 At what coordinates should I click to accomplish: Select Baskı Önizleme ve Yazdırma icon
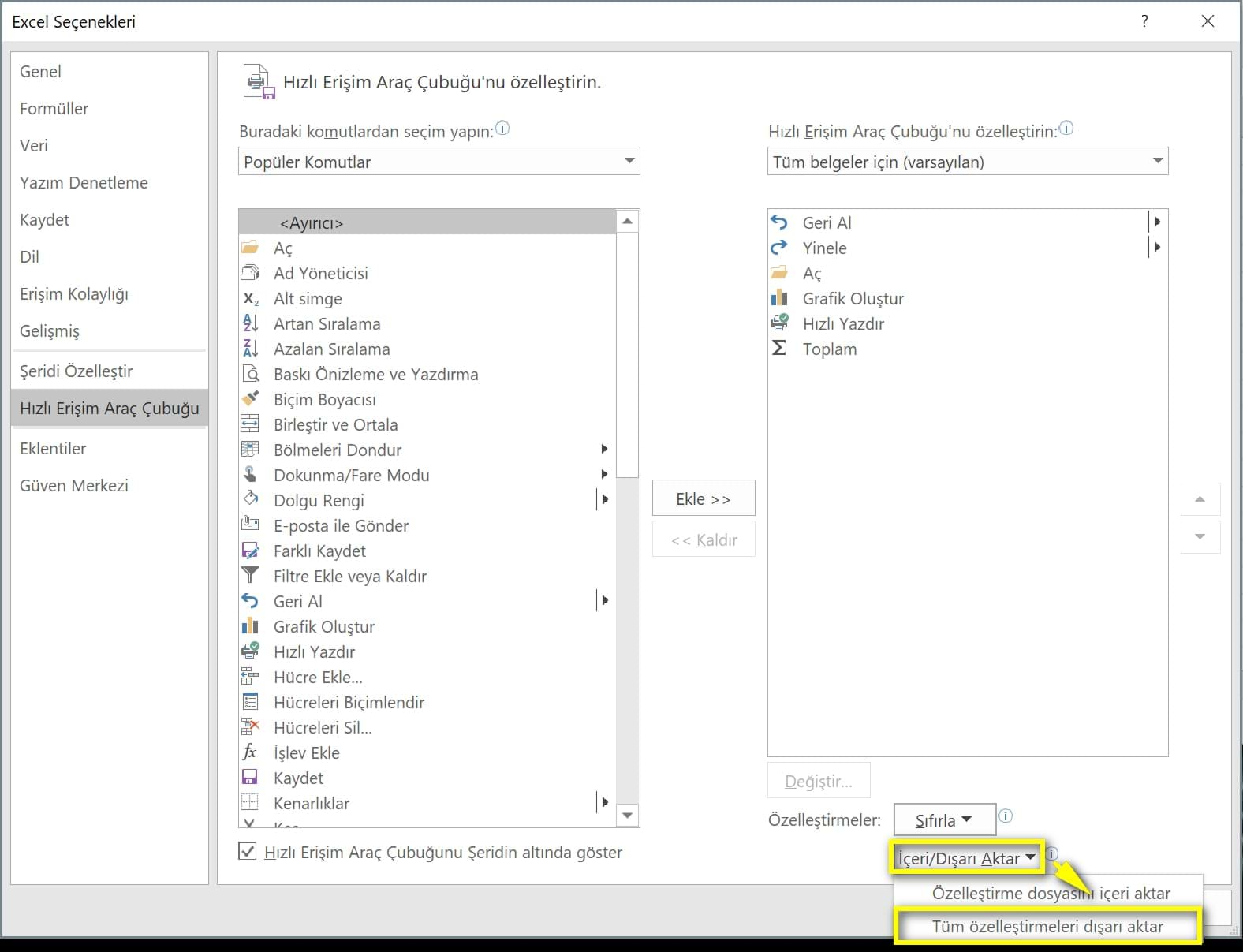[x=250, y=374]
